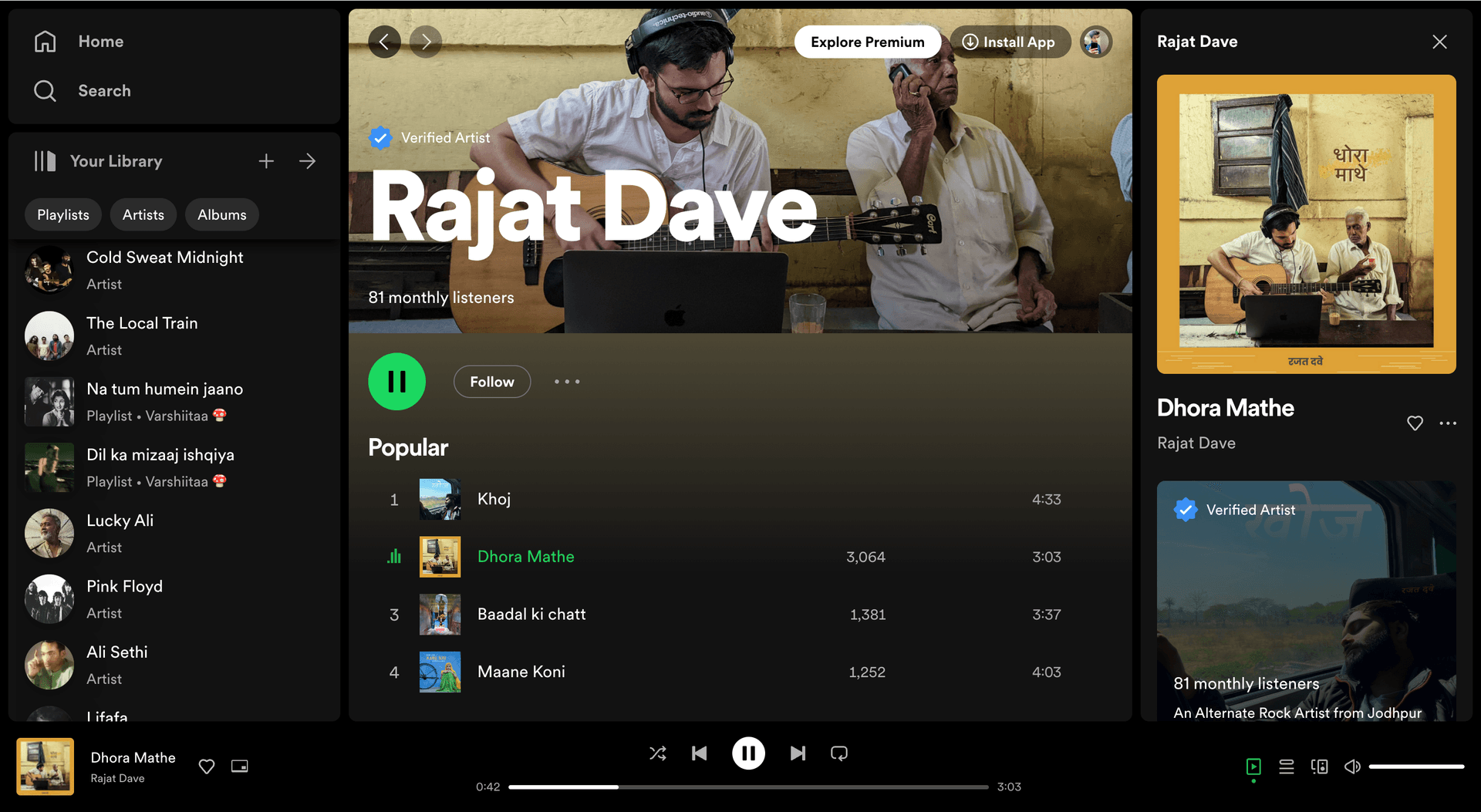Open Na tum humein jaano playlist
The image size is (1481, 812).
point(174,402)
